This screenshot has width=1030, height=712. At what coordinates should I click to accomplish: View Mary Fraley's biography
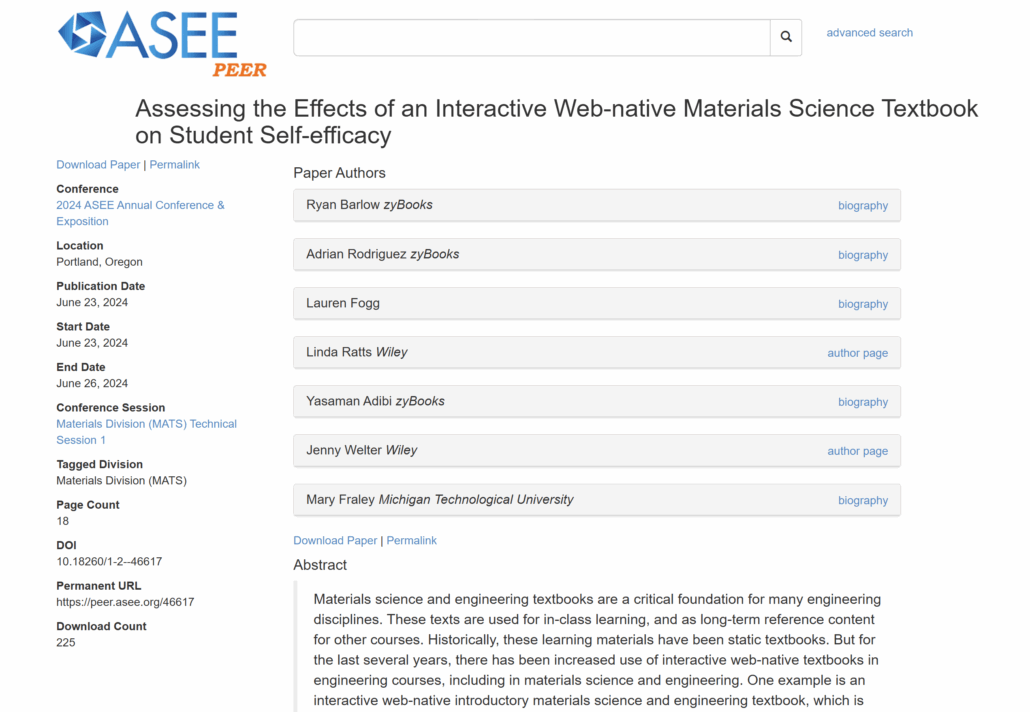862,501
